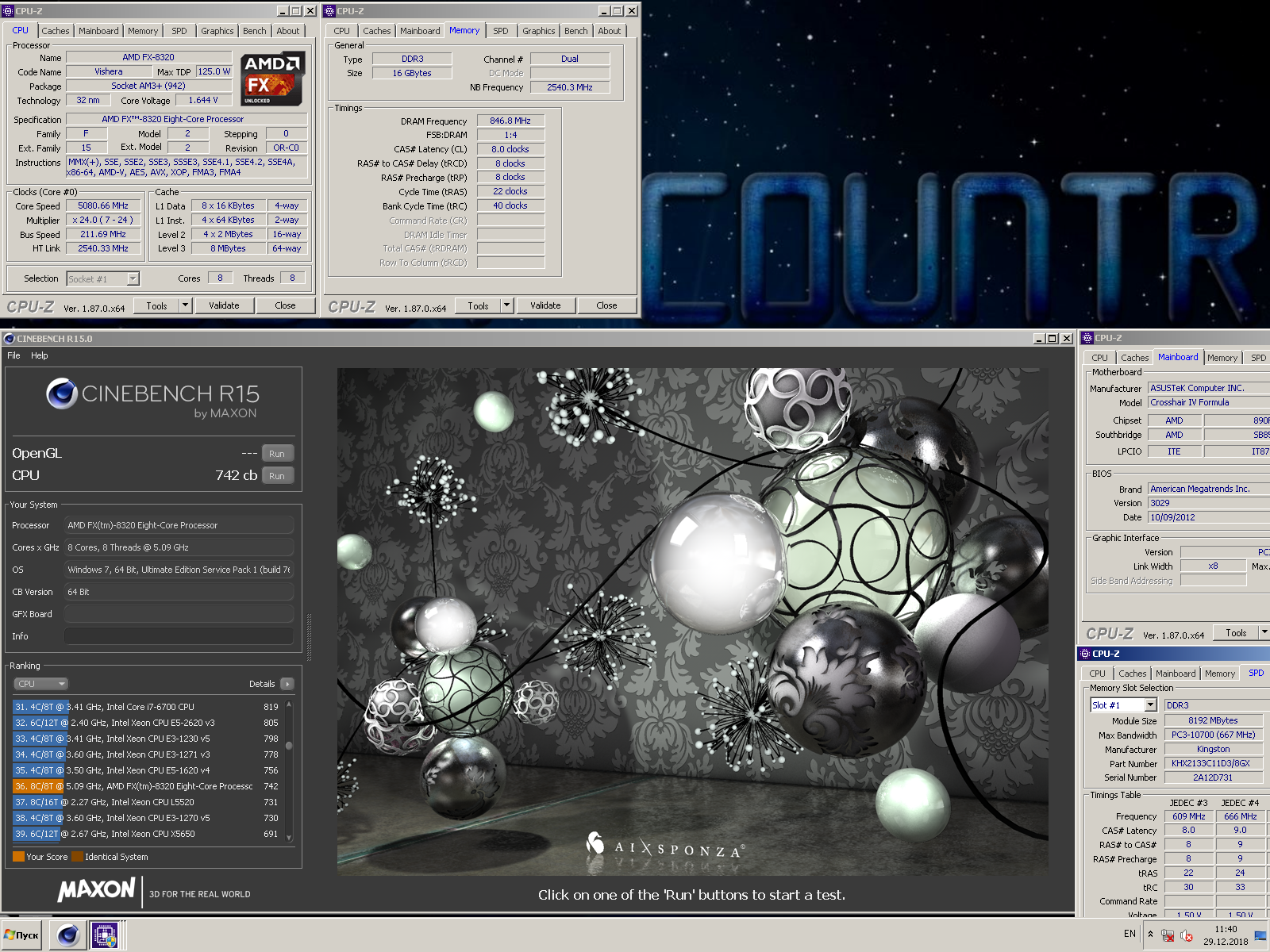Click the Details arrow button in Ranking

coord(287,684)
